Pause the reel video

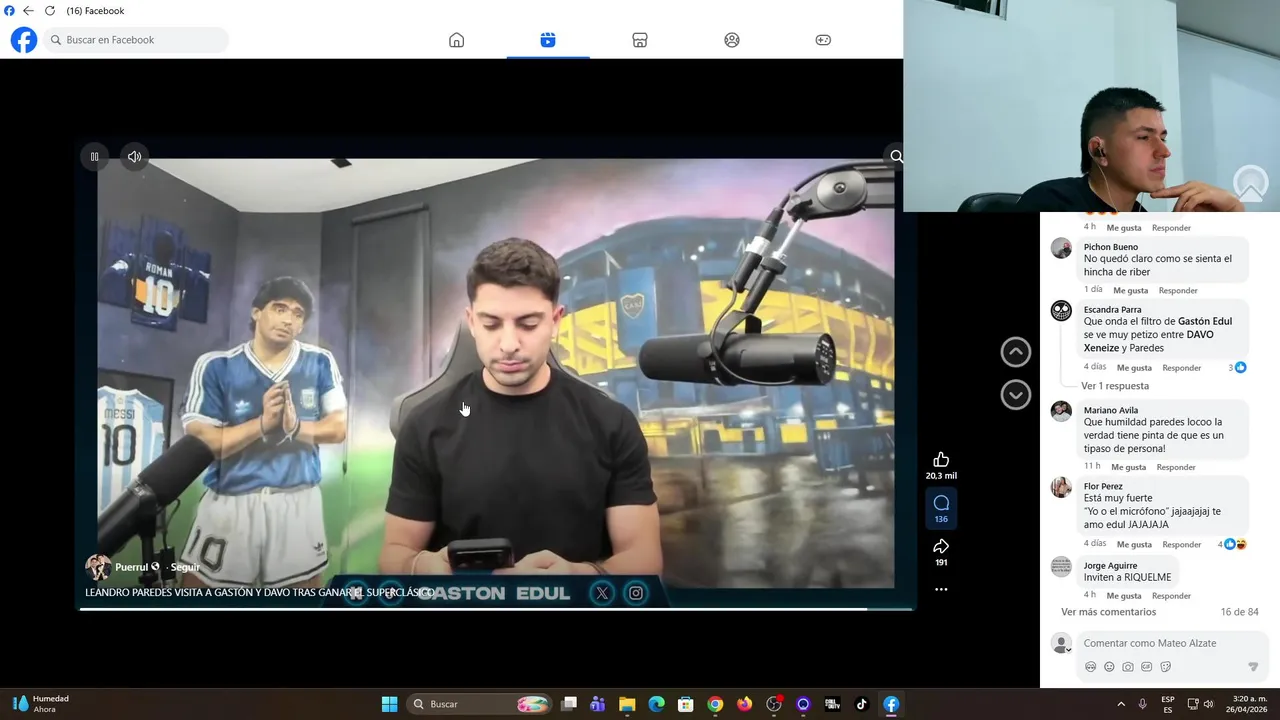coord(94,156)
